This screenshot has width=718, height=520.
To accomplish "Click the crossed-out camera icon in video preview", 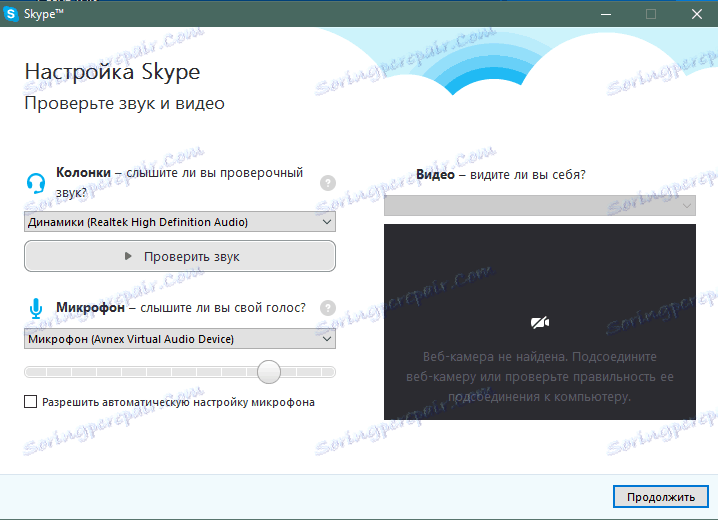I will pyautogui.click(x=540, y=323).
